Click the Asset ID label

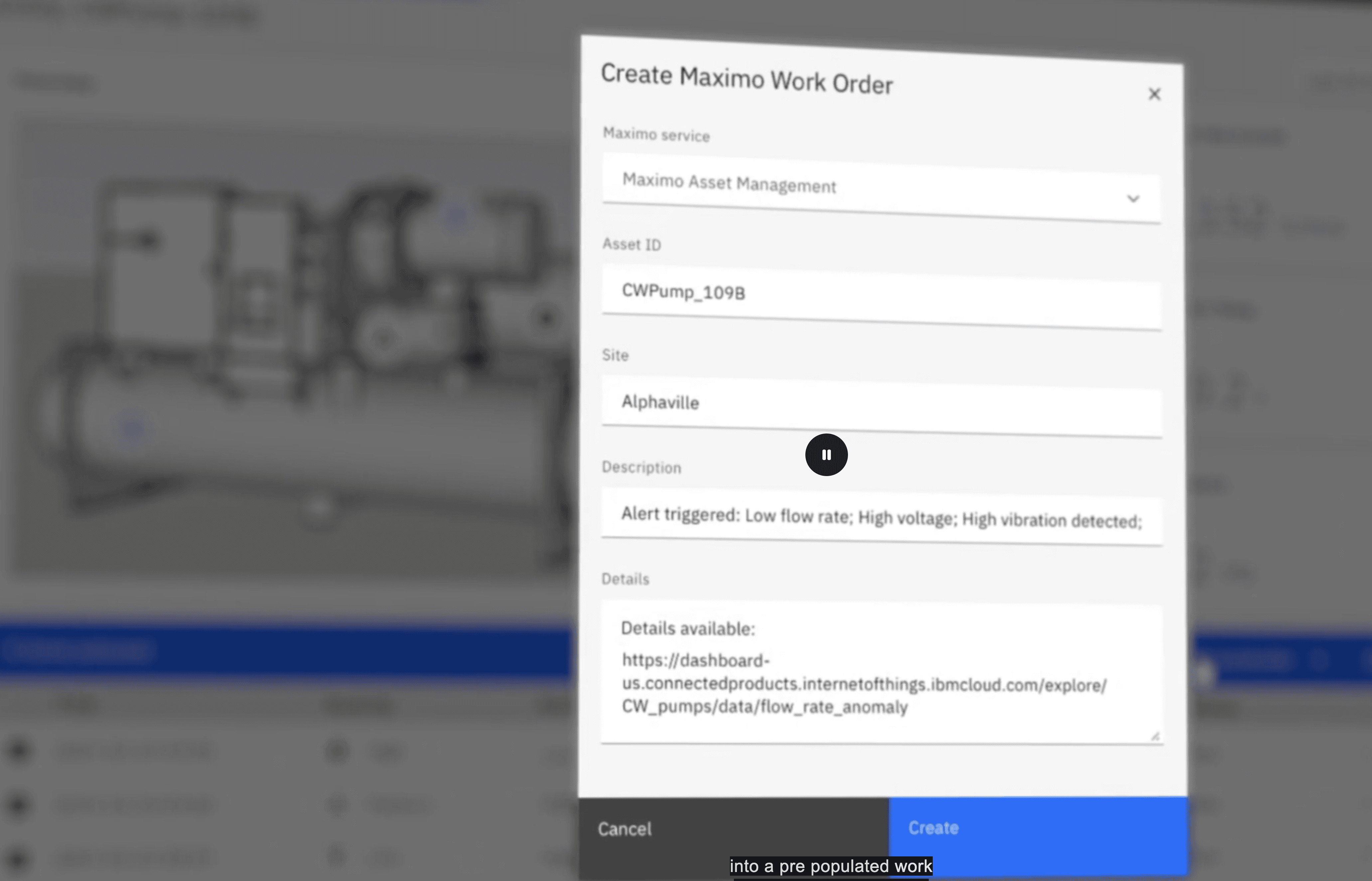pos(631,244)
